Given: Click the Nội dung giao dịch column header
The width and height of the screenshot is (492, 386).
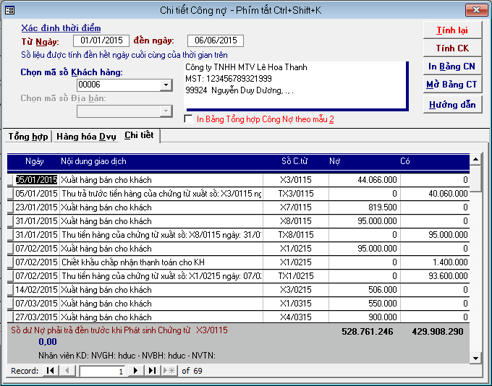Looking at the screenshot, I should pyautogui.click(x=93, y=161).
